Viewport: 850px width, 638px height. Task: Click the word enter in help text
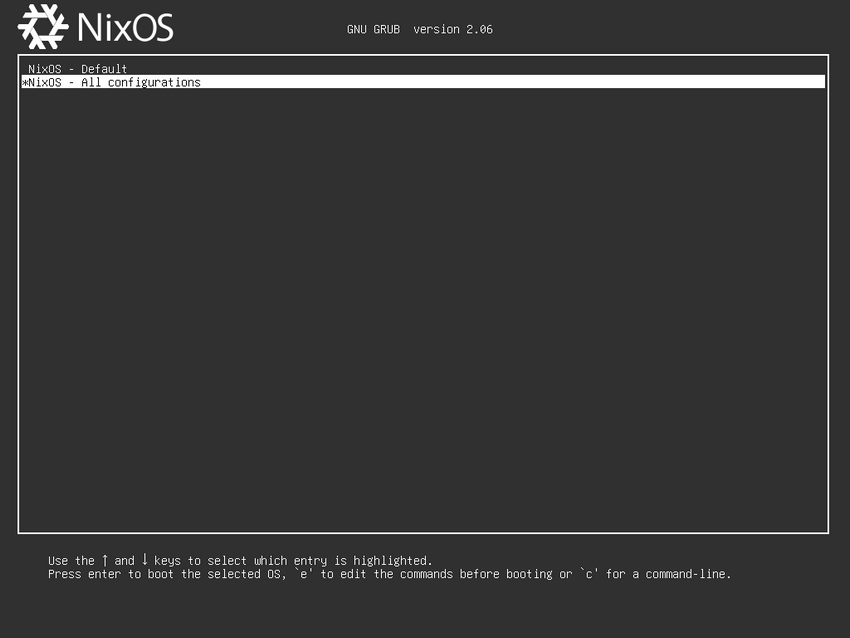(104, 575)
